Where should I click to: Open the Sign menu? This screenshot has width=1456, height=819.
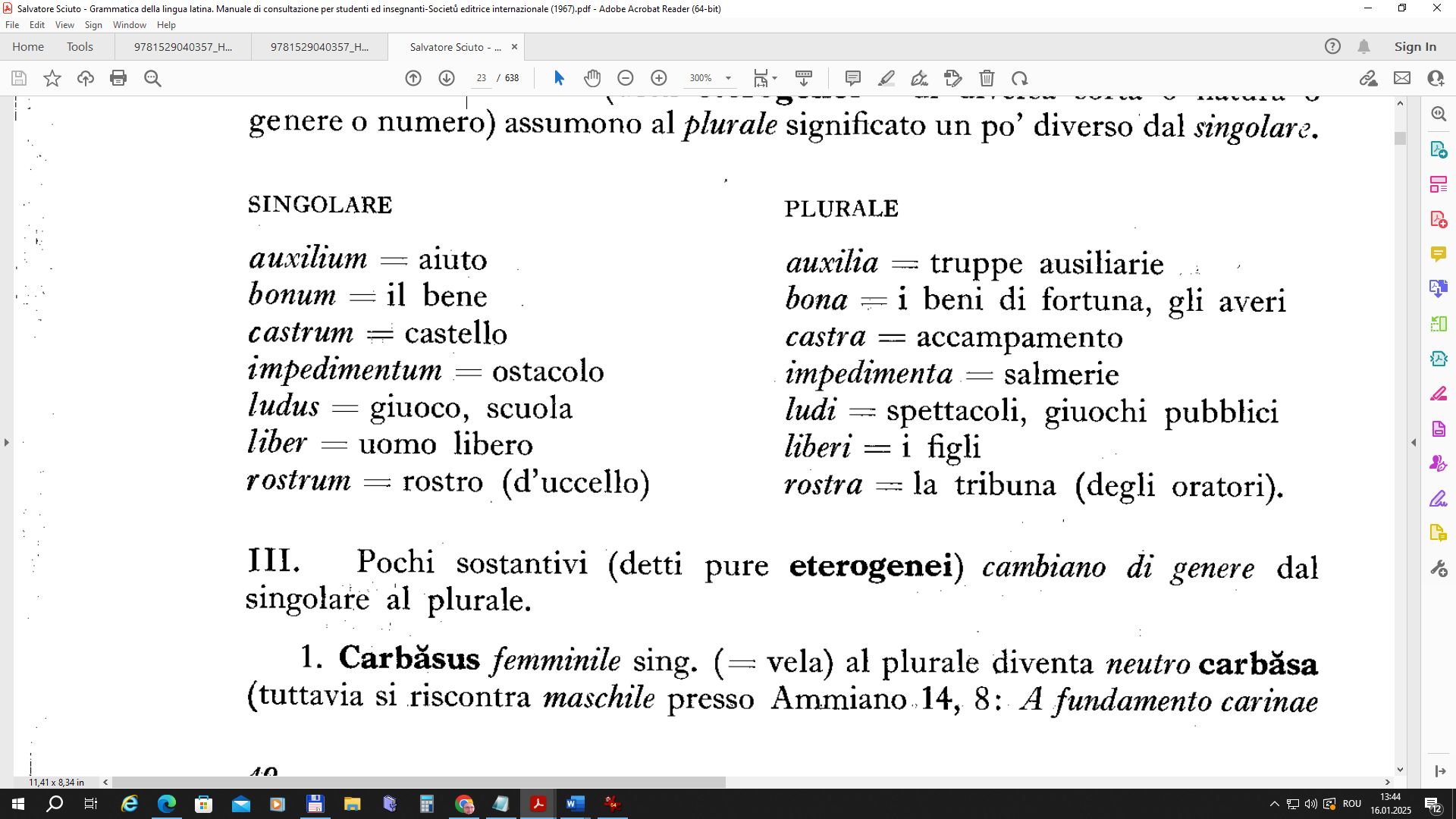tap(93, 25)
